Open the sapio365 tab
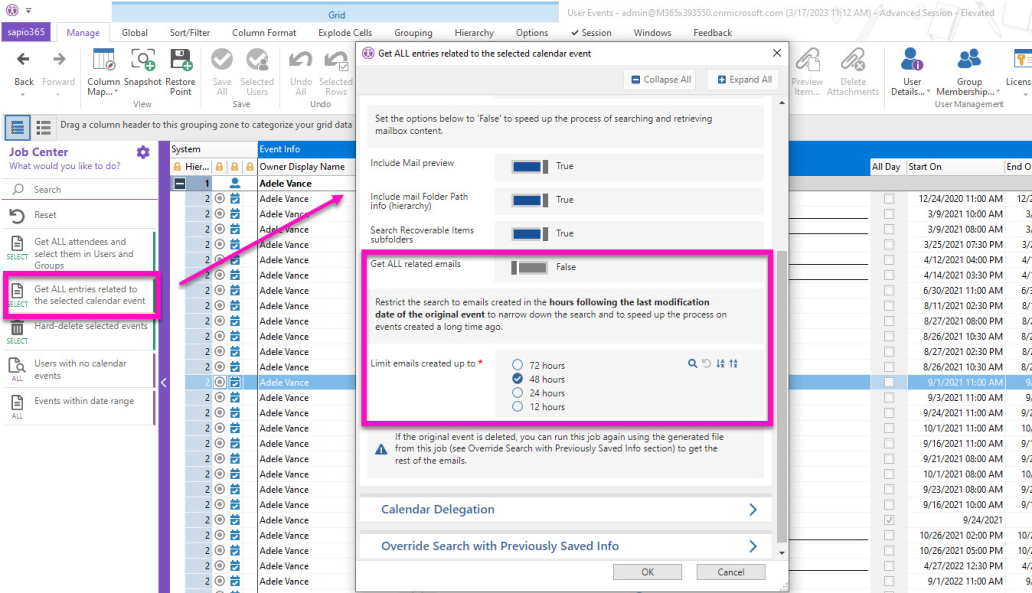Screen dimensions: 1032x593 pyautogui.click(x=26, y=32)
